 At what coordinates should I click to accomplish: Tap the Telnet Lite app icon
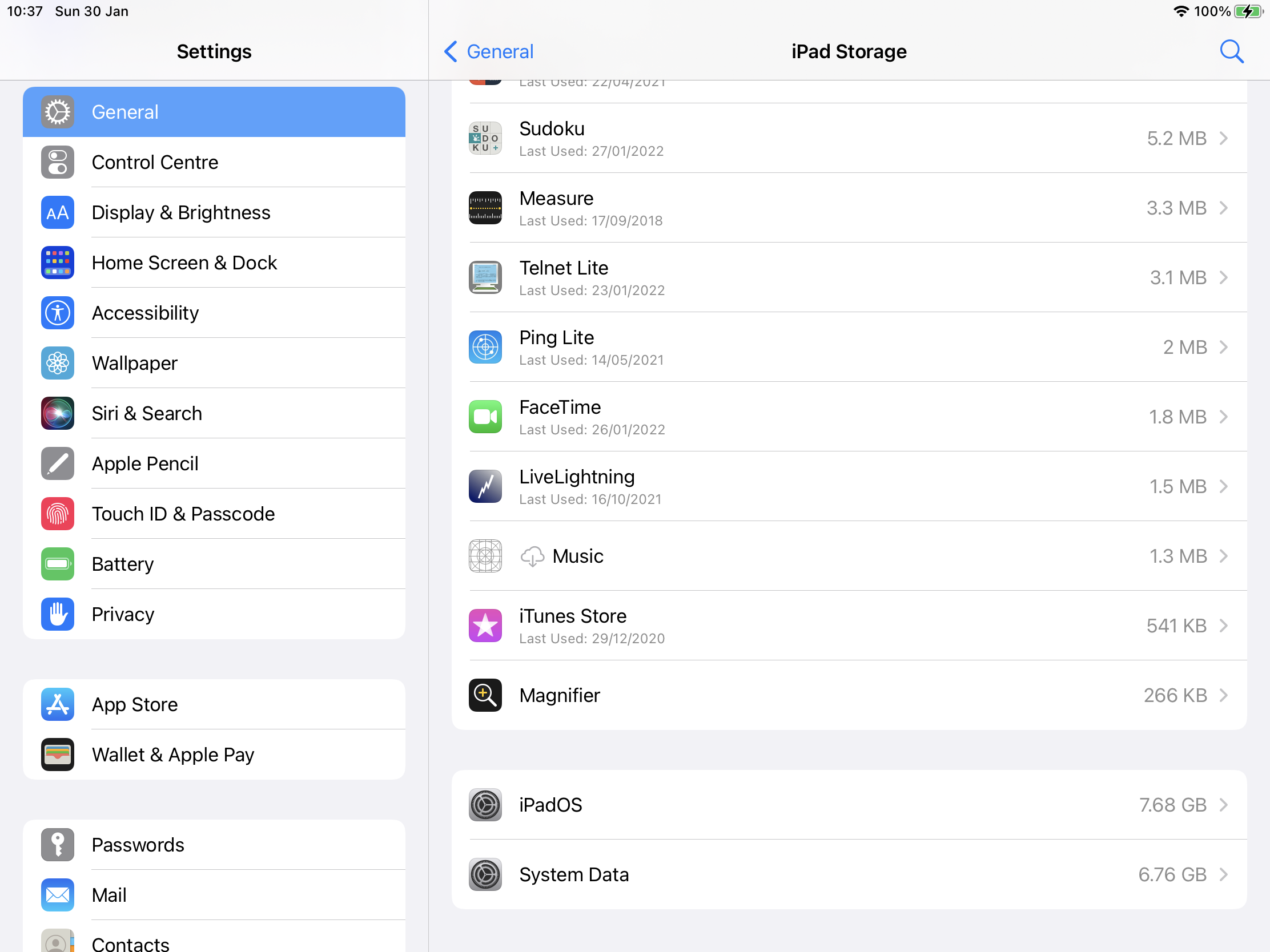point(485,278)
